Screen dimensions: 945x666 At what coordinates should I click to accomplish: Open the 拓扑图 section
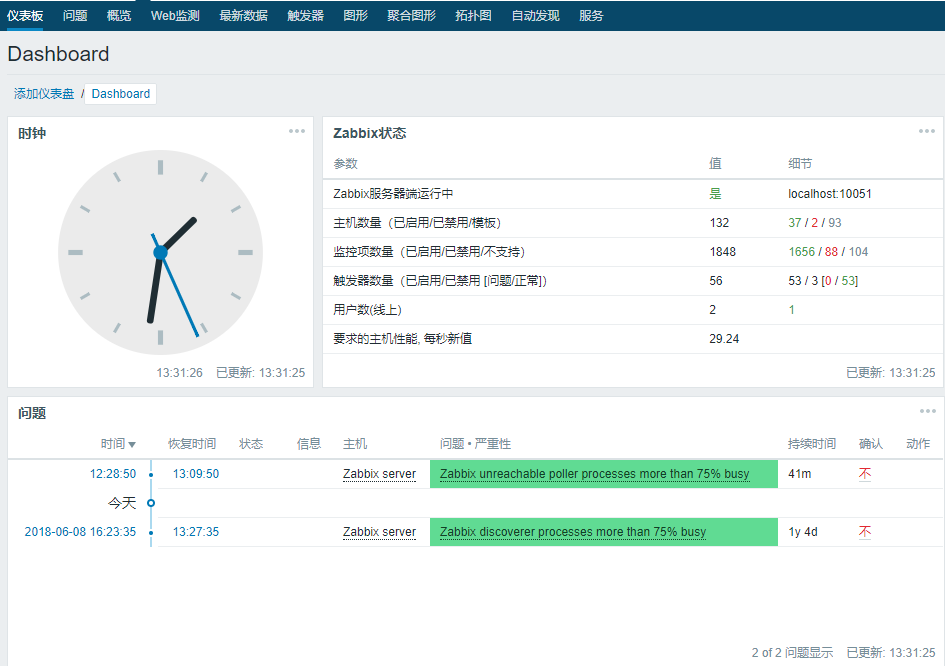pos(474,15)
